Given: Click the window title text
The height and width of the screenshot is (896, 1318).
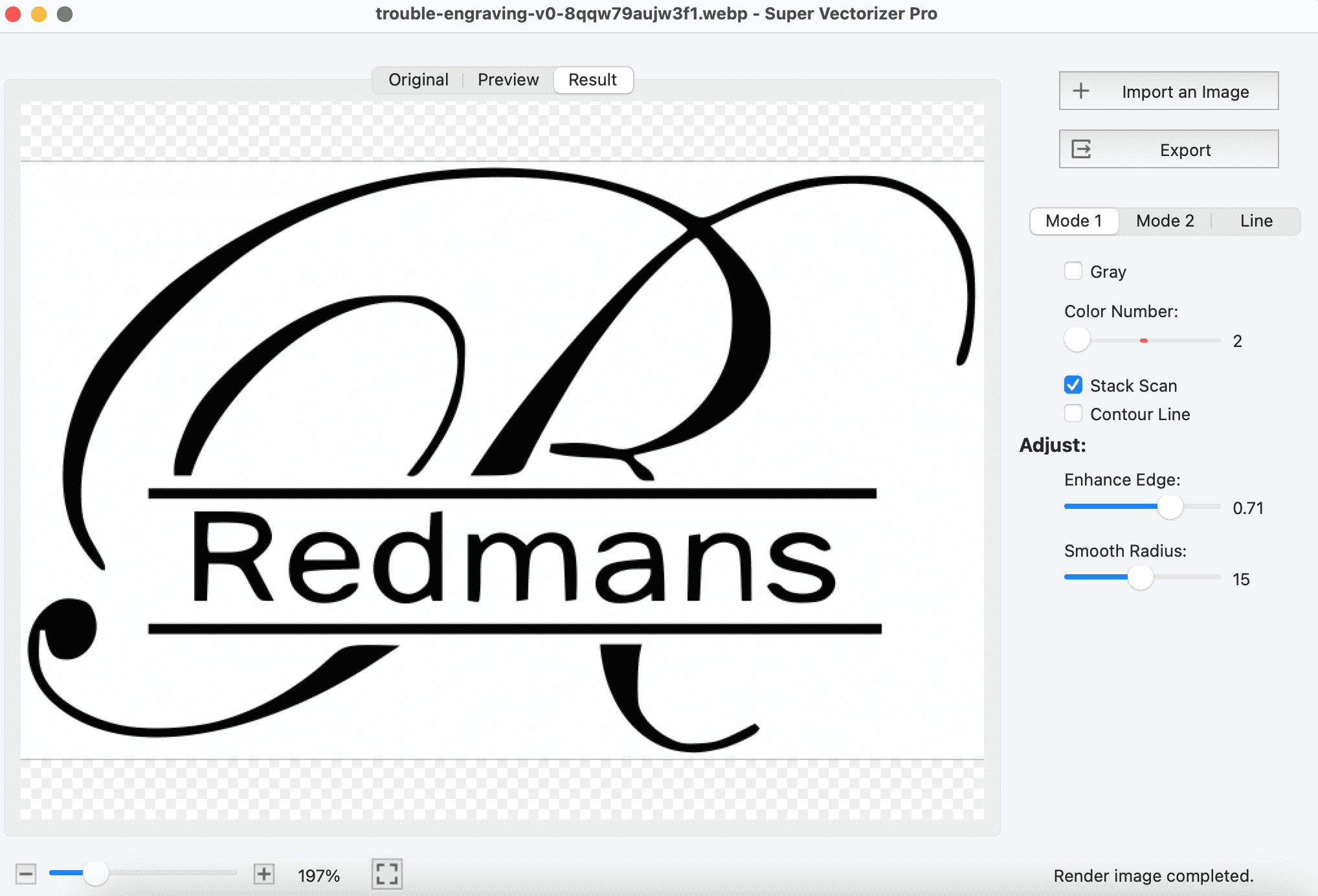Looking at the screenshot, I should [x=656, y=14].
